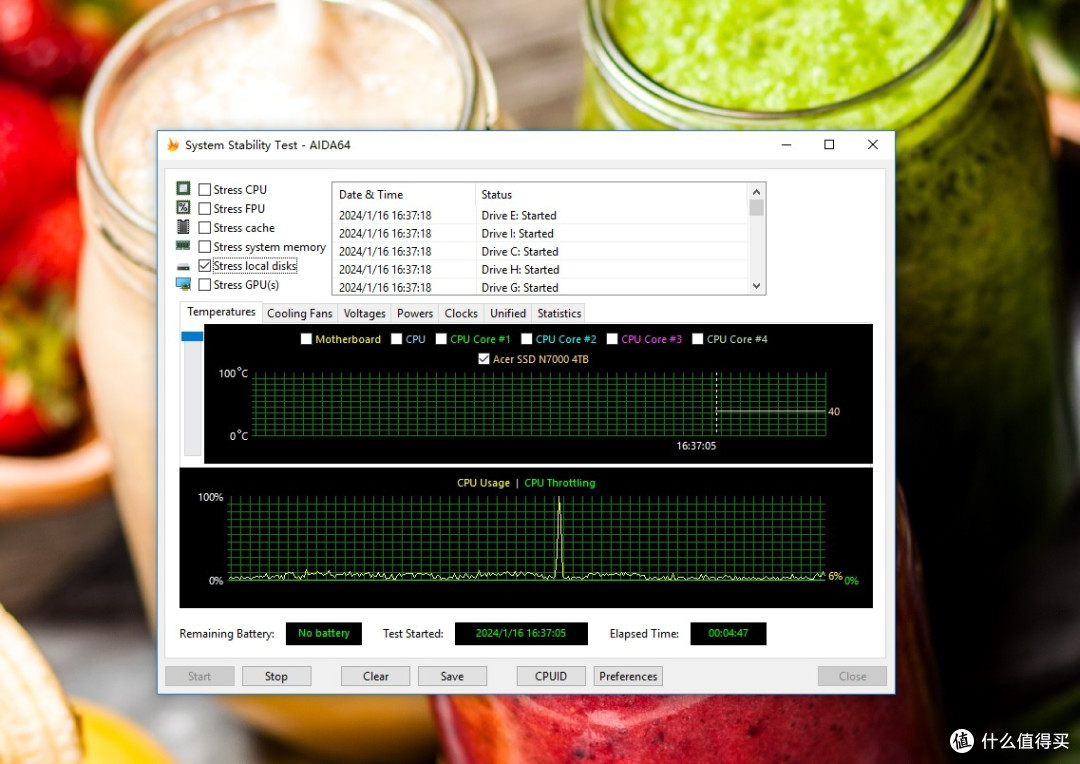The width and height of the screenshot is (1080, 764).
Task: Enable the Stress system memory checkbox
Action: (205, 247)
